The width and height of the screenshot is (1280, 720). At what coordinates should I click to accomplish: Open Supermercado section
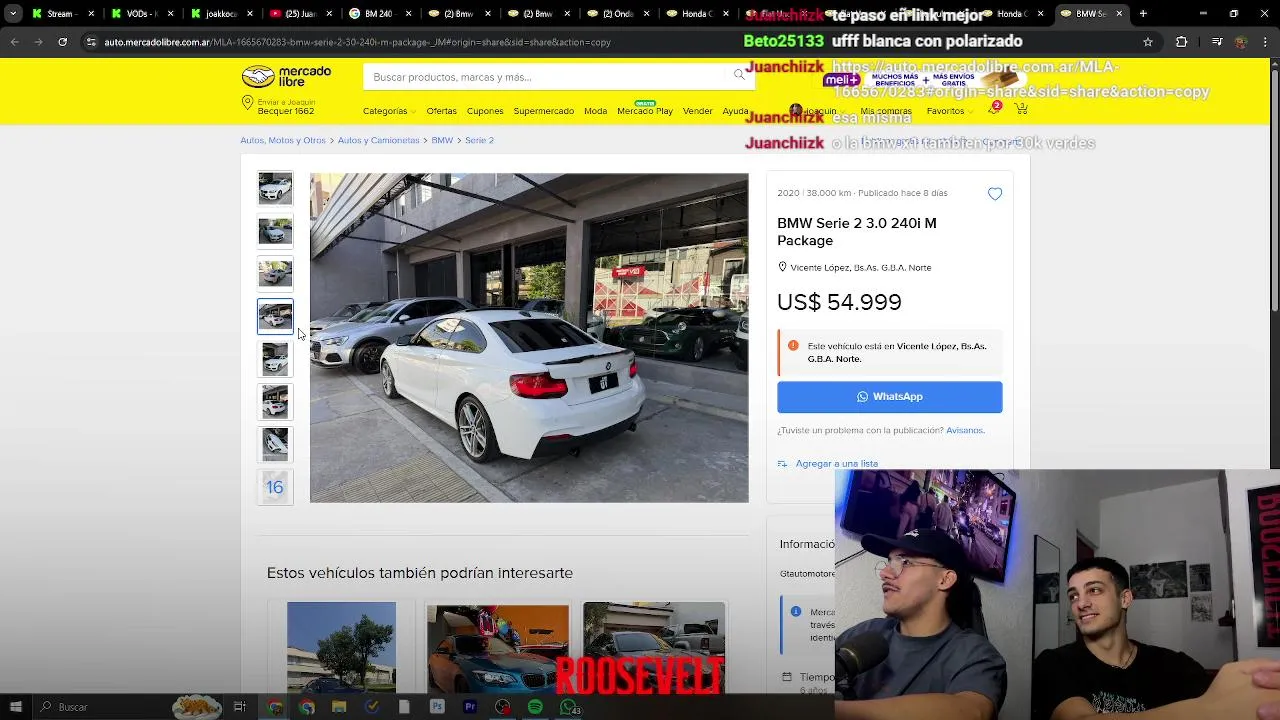(544, 111)
